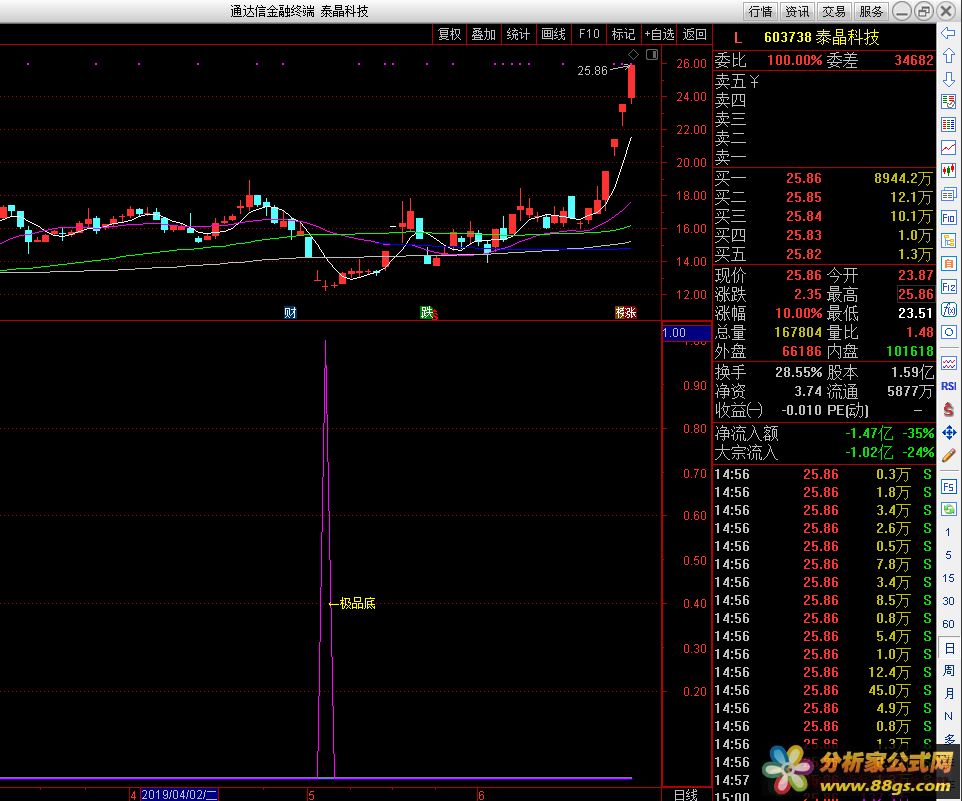Click the 大宗流入 block inflow row
Screen dimensions: 962x801
coord(824,453)
